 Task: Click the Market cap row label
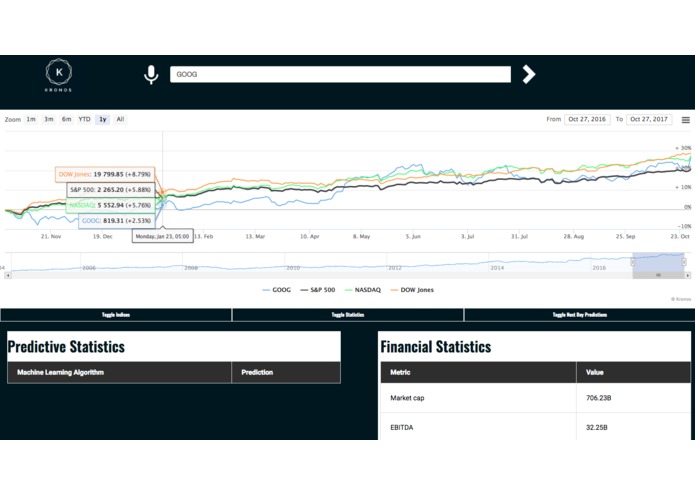[x=407, y=398]
